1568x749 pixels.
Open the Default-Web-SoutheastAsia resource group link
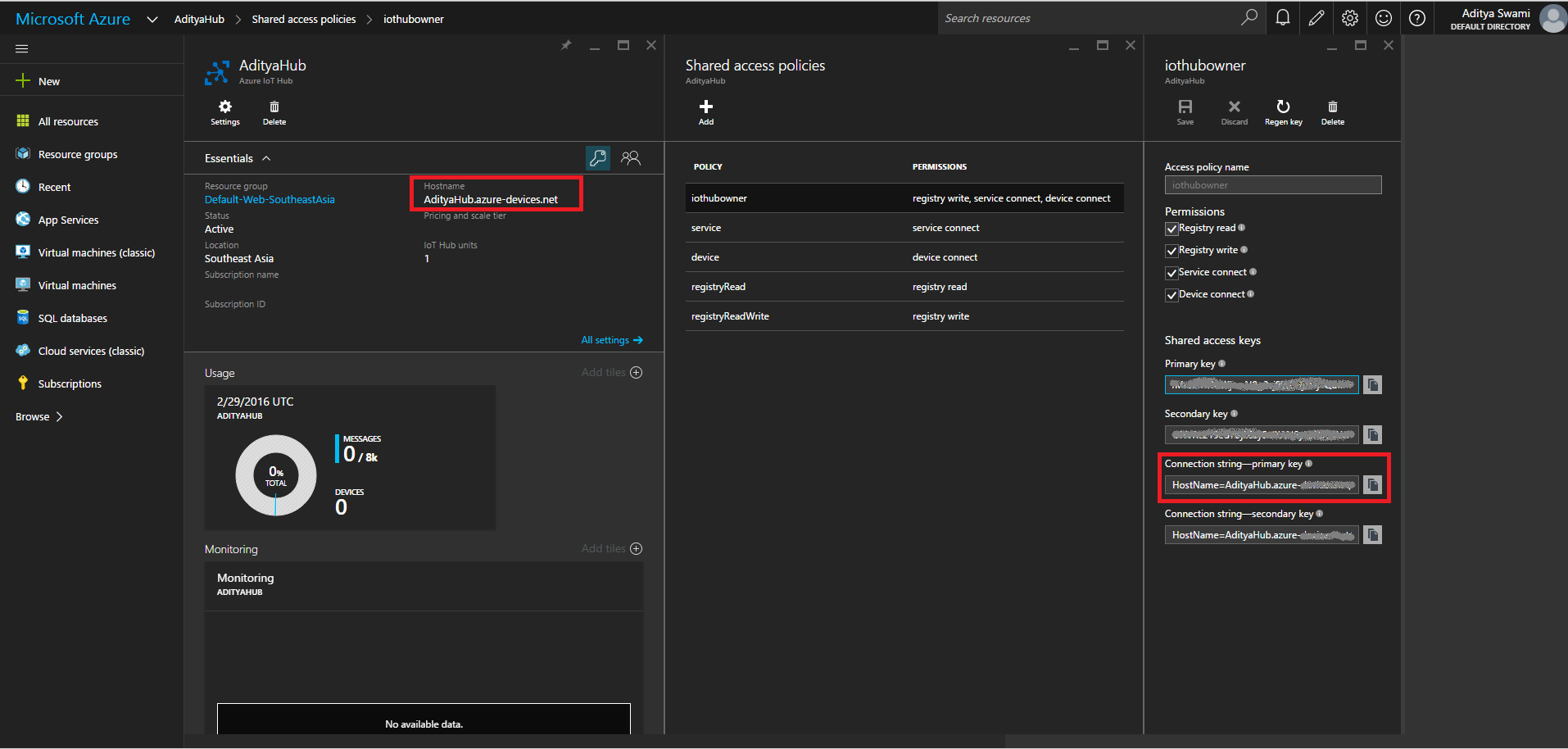[x=270, y=199]
